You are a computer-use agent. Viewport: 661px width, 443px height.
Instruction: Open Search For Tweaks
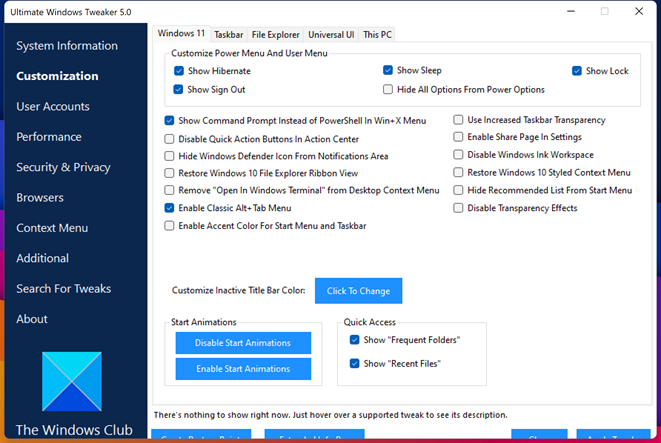(64, 288)
